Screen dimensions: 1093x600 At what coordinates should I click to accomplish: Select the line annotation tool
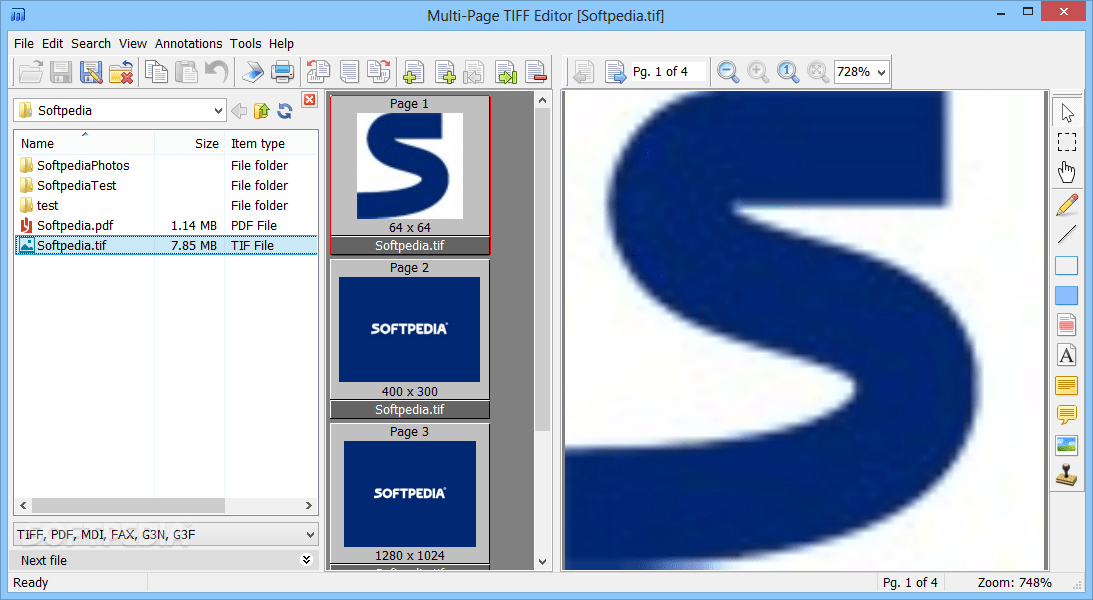pos(1067,235)
